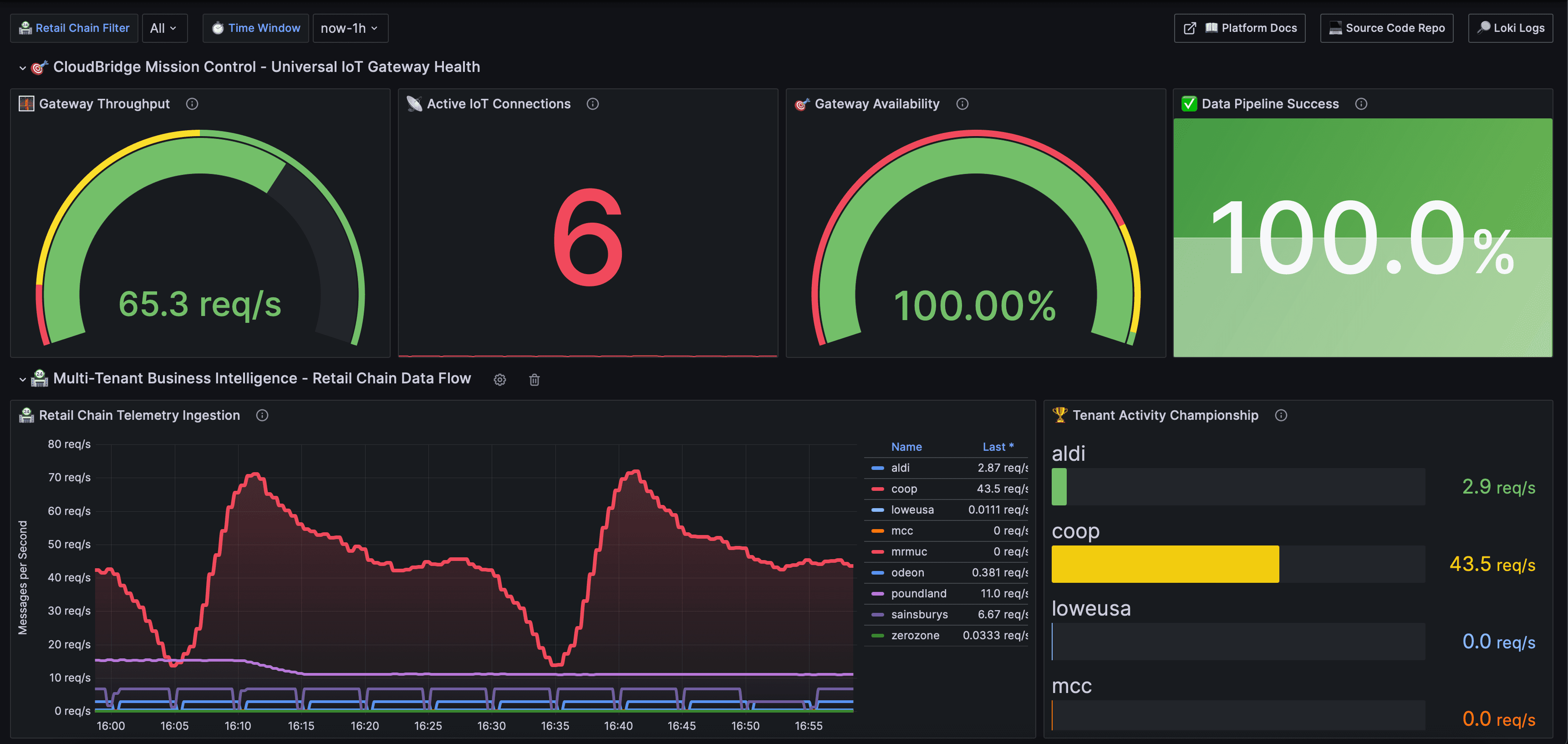The height and width of the screenshot is (744, 1568).
Task: Open the Platform Docs link
Action: click(1239, 27)
